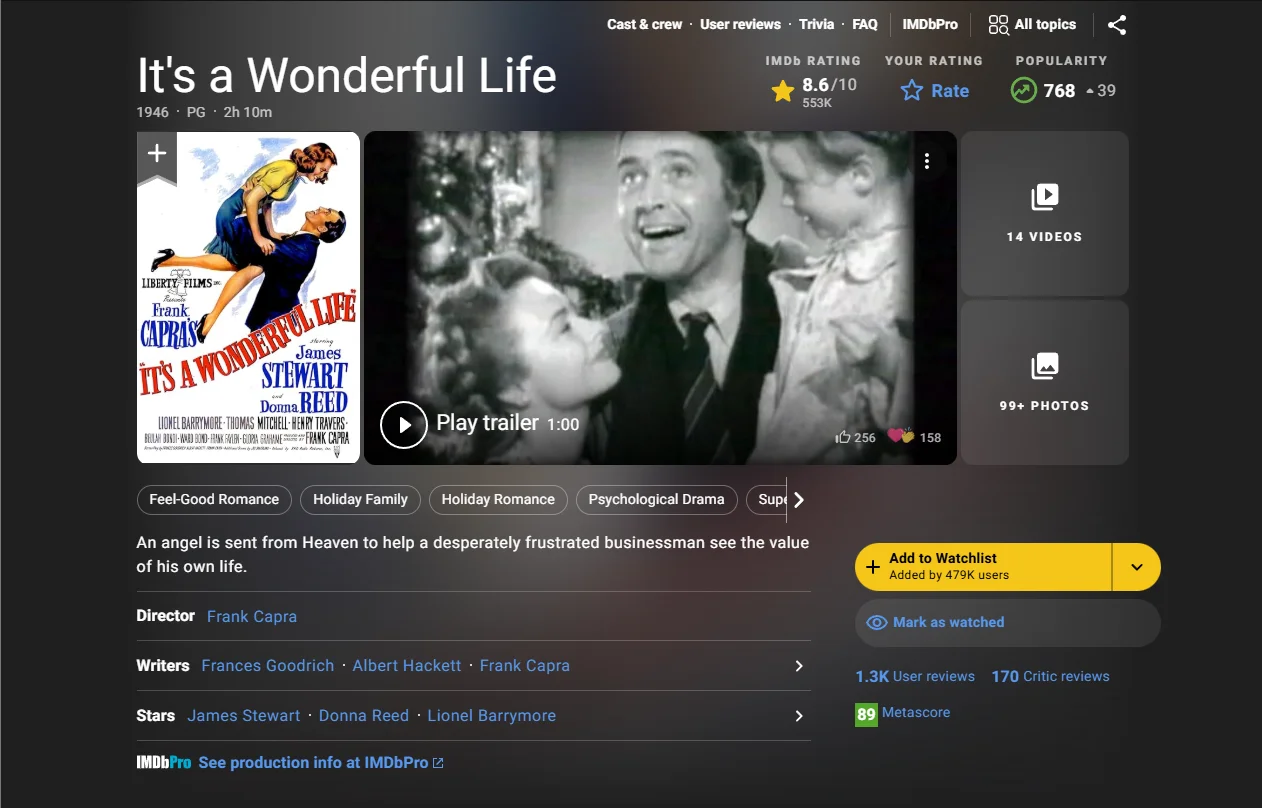Click the Rate star icon
Screen dimensions: 1262x808
tap(911, 90)
